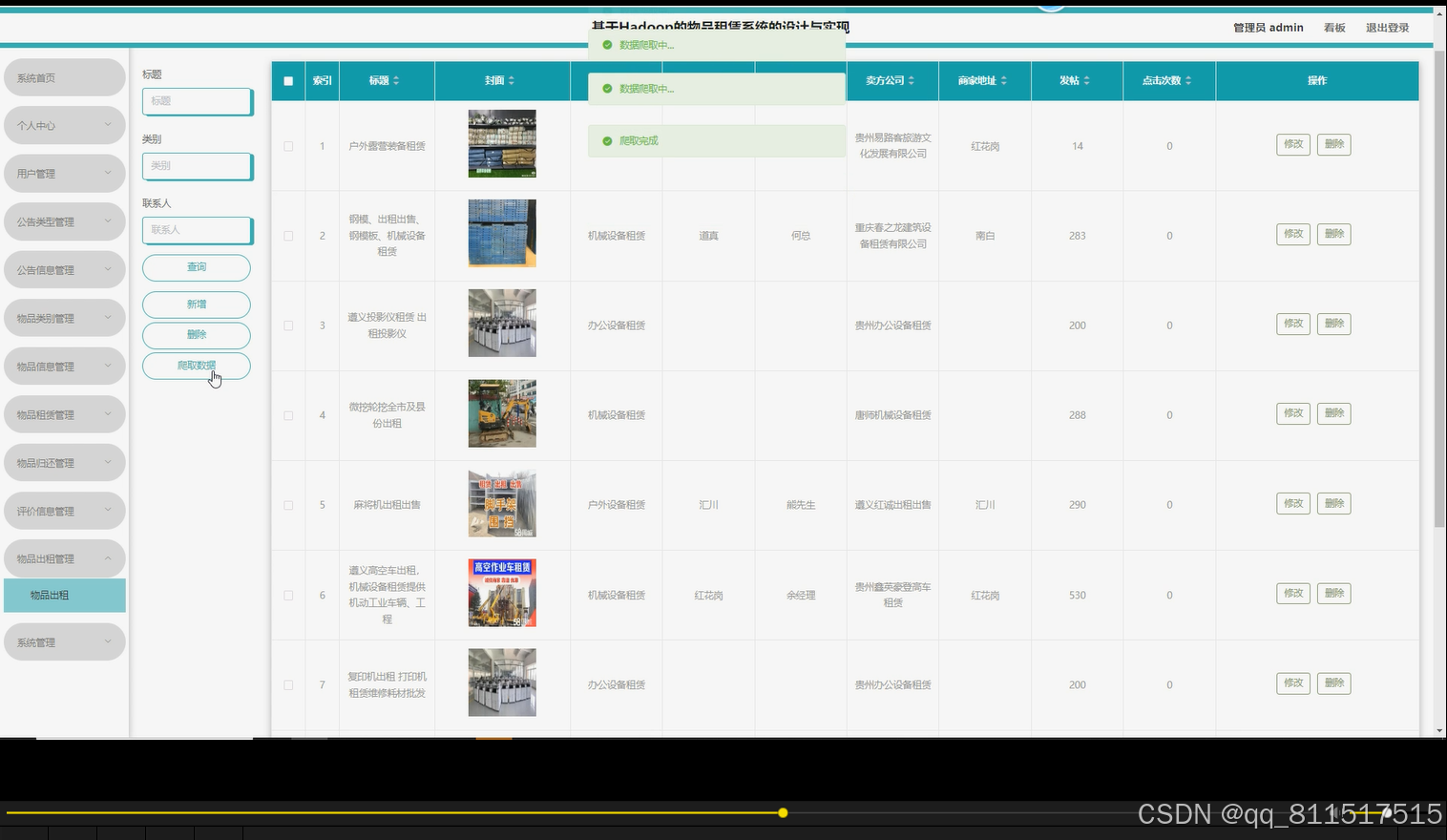Click the sort arrows icon beside 商家地址 header
Screen dimensions: 1447x840
(x=1004, y=81)
